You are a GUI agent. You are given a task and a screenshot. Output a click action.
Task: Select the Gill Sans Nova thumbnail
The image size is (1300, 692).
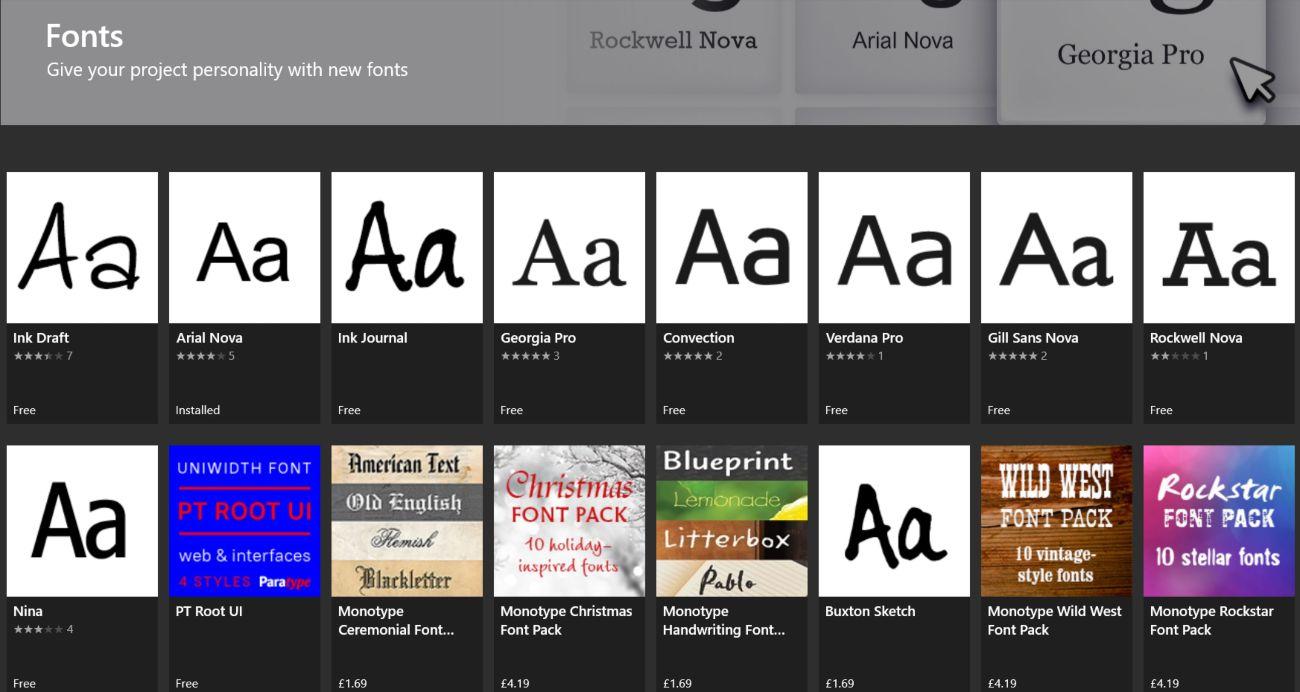(1057, 247)
